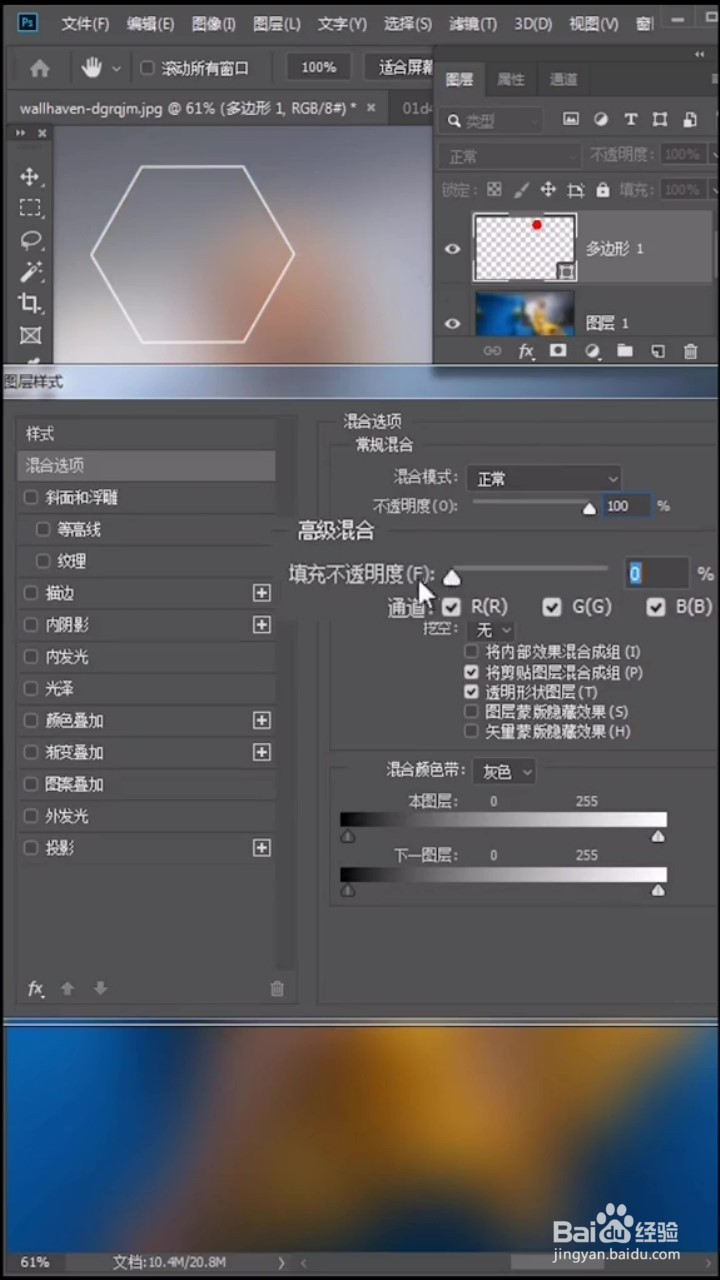This screenshot has height=1280, width=720.
Task: Check 滚动所有窗口 option
Action: pyautogui.click(x=147, y=68)
